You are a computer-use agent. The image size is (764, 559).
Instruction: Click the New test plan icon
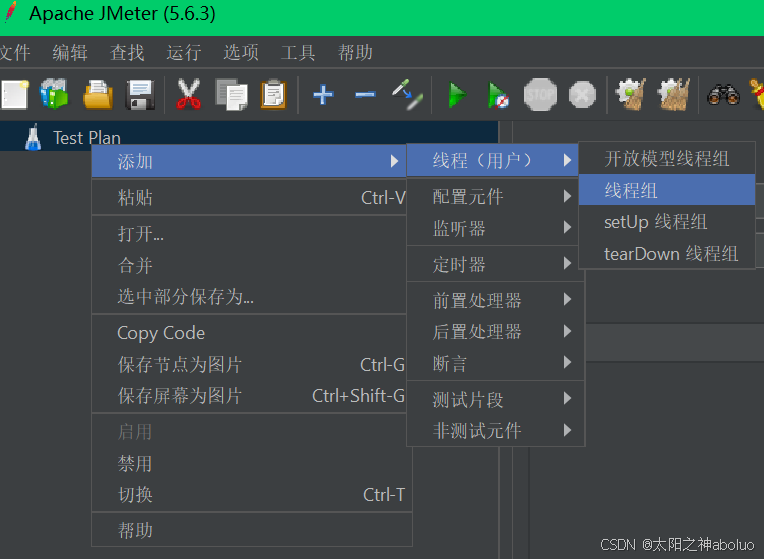tap(15, 95)
